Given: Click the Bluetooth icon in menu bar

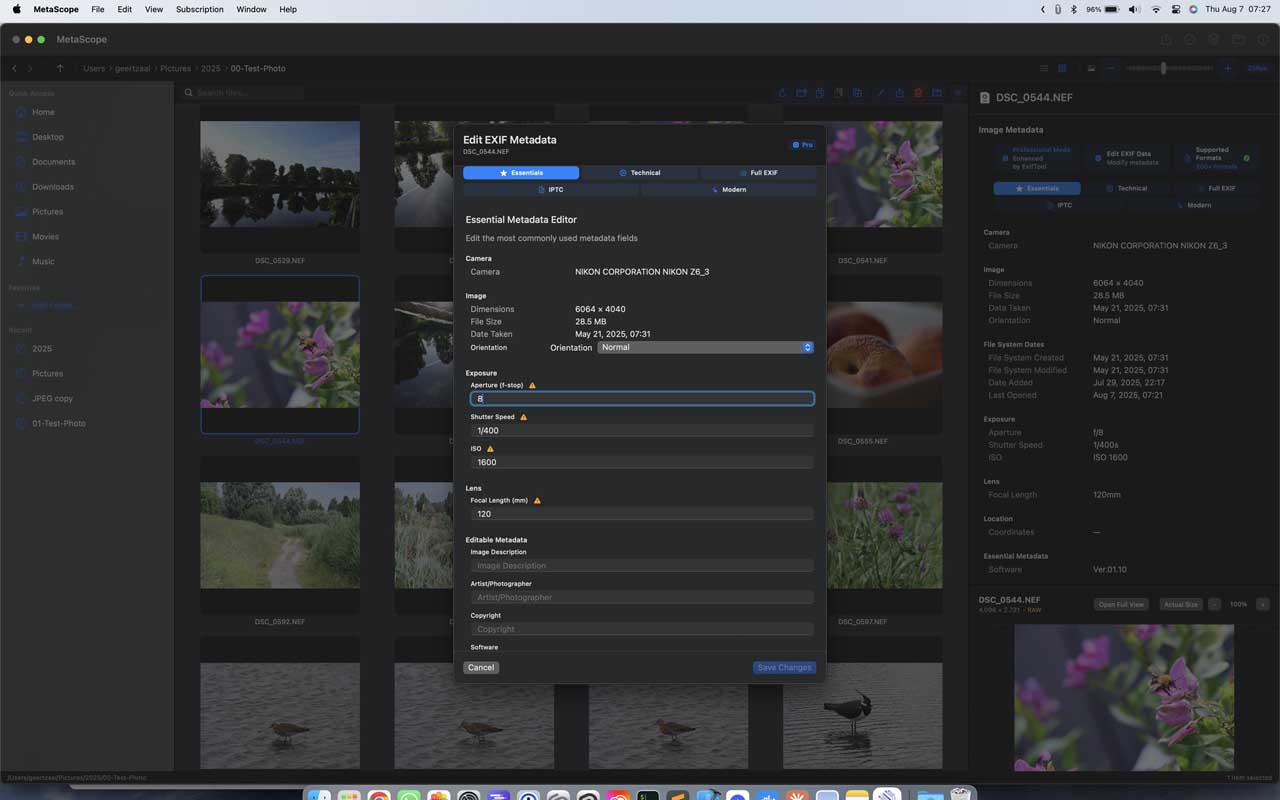Looking at the screenshot, I should click(x=1074, y=9).
